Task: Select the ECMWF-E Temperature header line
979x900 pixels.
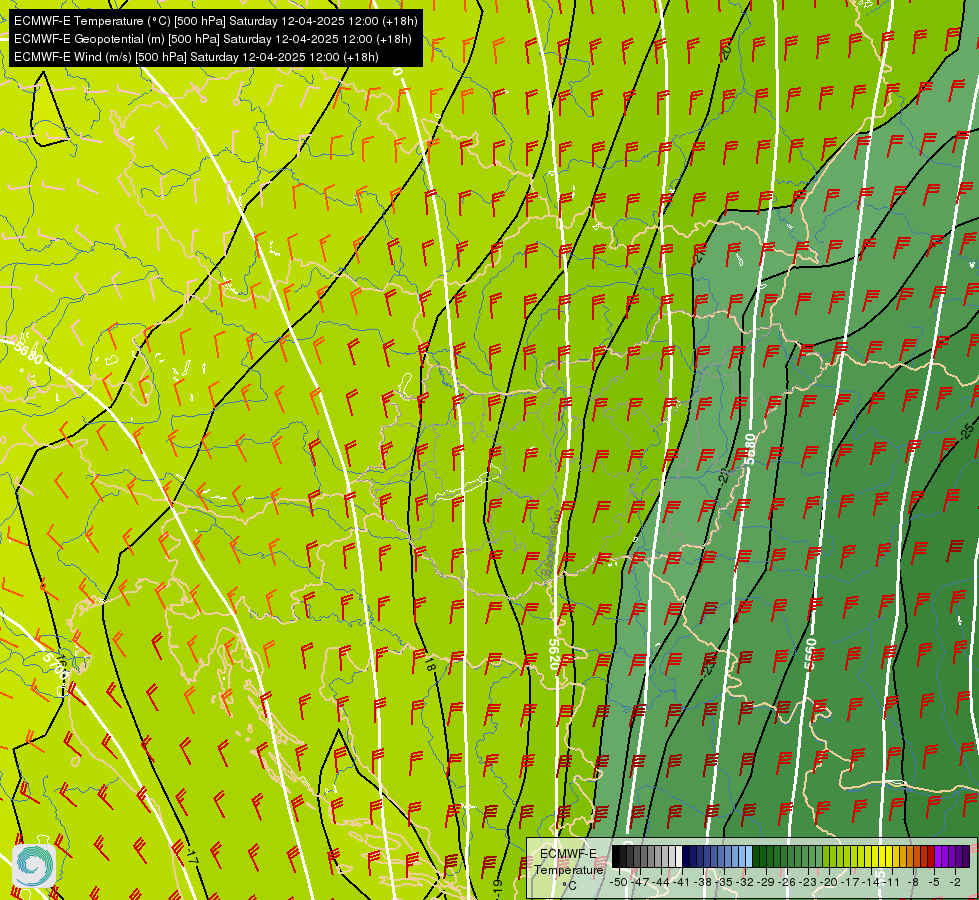Action: pyautogui.click(x=215, y=21)
